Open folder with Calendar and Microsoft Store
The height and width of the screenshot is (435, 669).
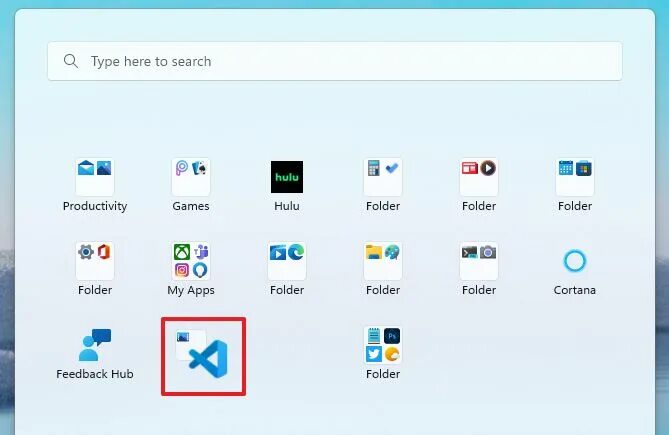[575, 177]
